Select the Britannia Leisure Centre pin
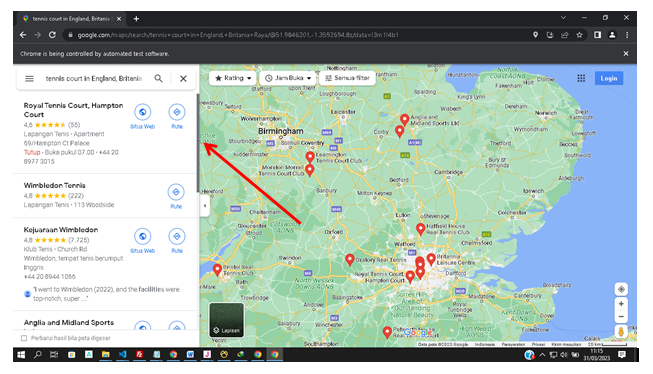 (x=431, y=259)
